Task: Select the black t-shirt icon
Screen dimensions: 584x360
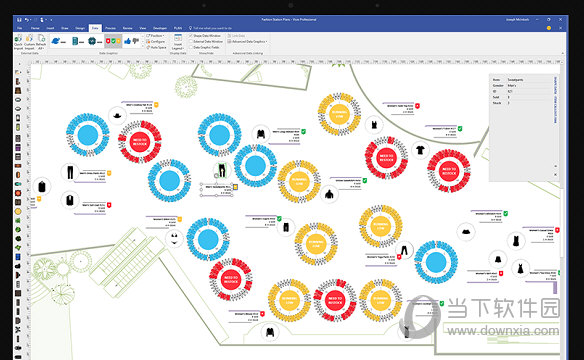Action: click(x=420, y=150)
